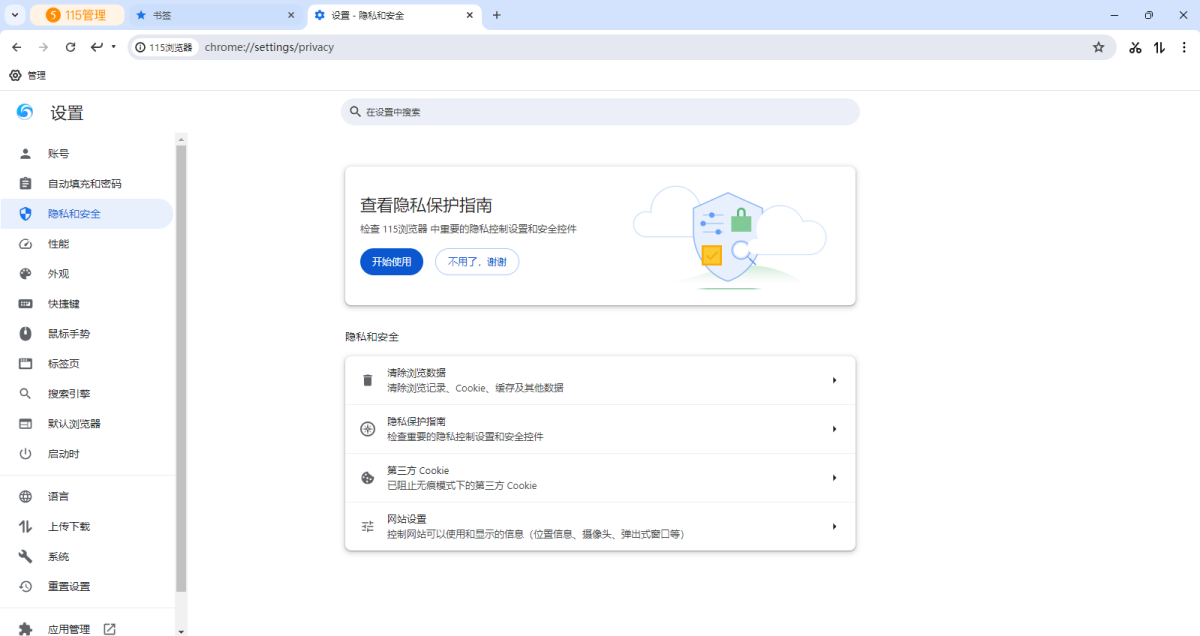Expand the 清除浏览数据 row
This screenshot has height=636, width=1200.
(x=834, y=380)
